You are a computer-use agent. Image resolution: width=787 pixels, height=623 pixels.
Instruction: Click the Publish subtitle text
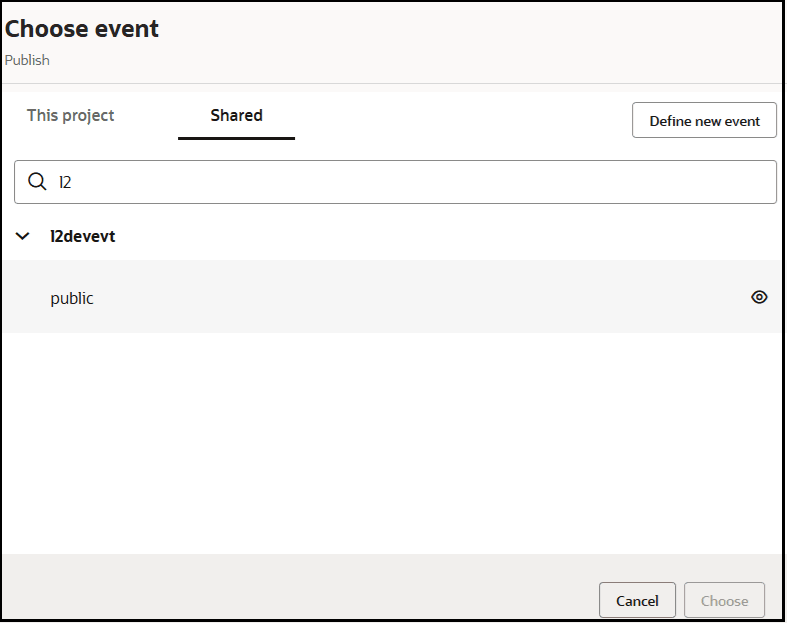[x=27, y=60]
